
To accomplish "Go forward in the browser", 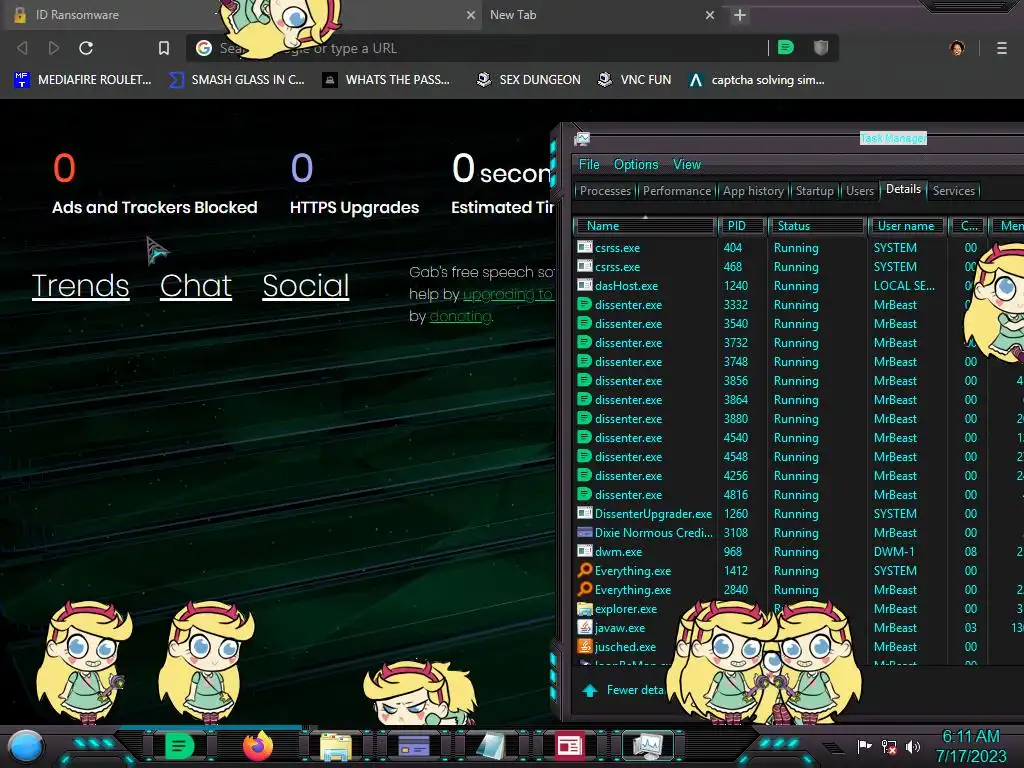I will 54,48.
